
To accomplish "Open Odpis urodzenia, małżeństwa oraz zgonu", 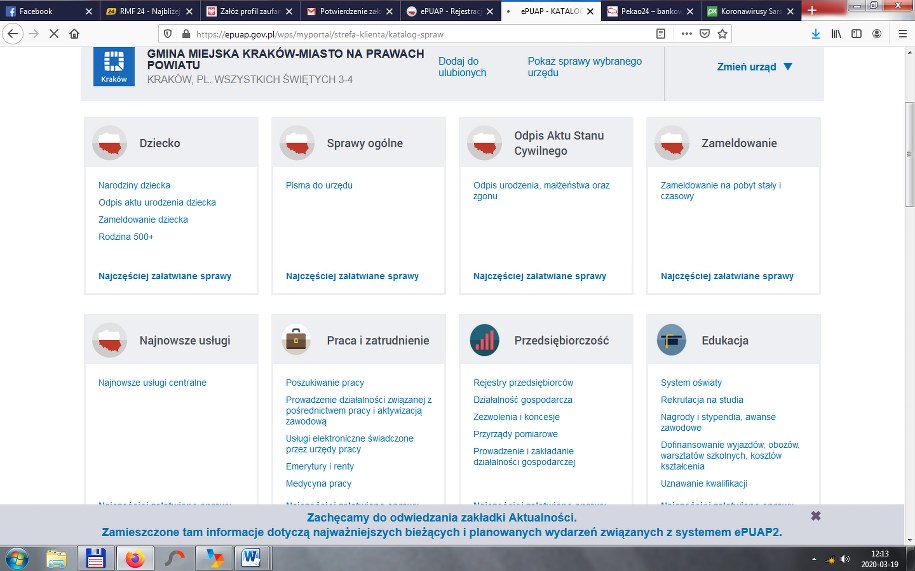I will (541, 191).
